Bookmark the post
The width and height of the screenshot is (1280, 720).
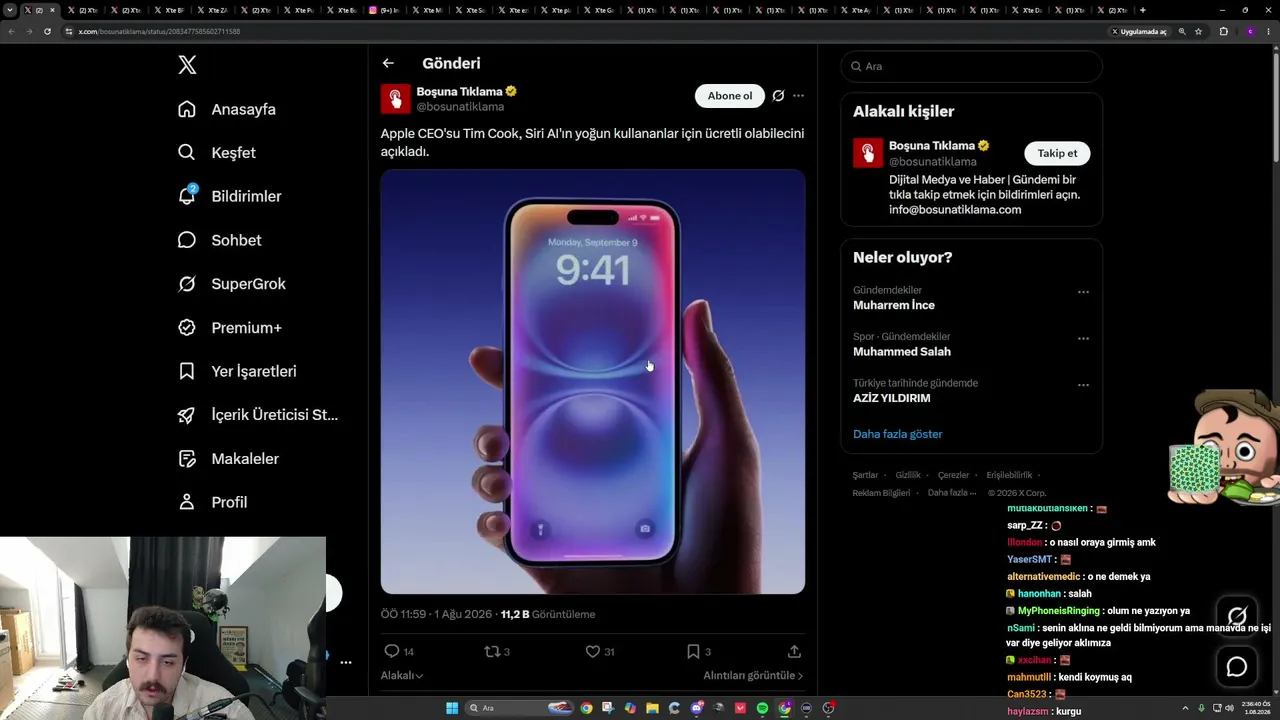[693, 651]
